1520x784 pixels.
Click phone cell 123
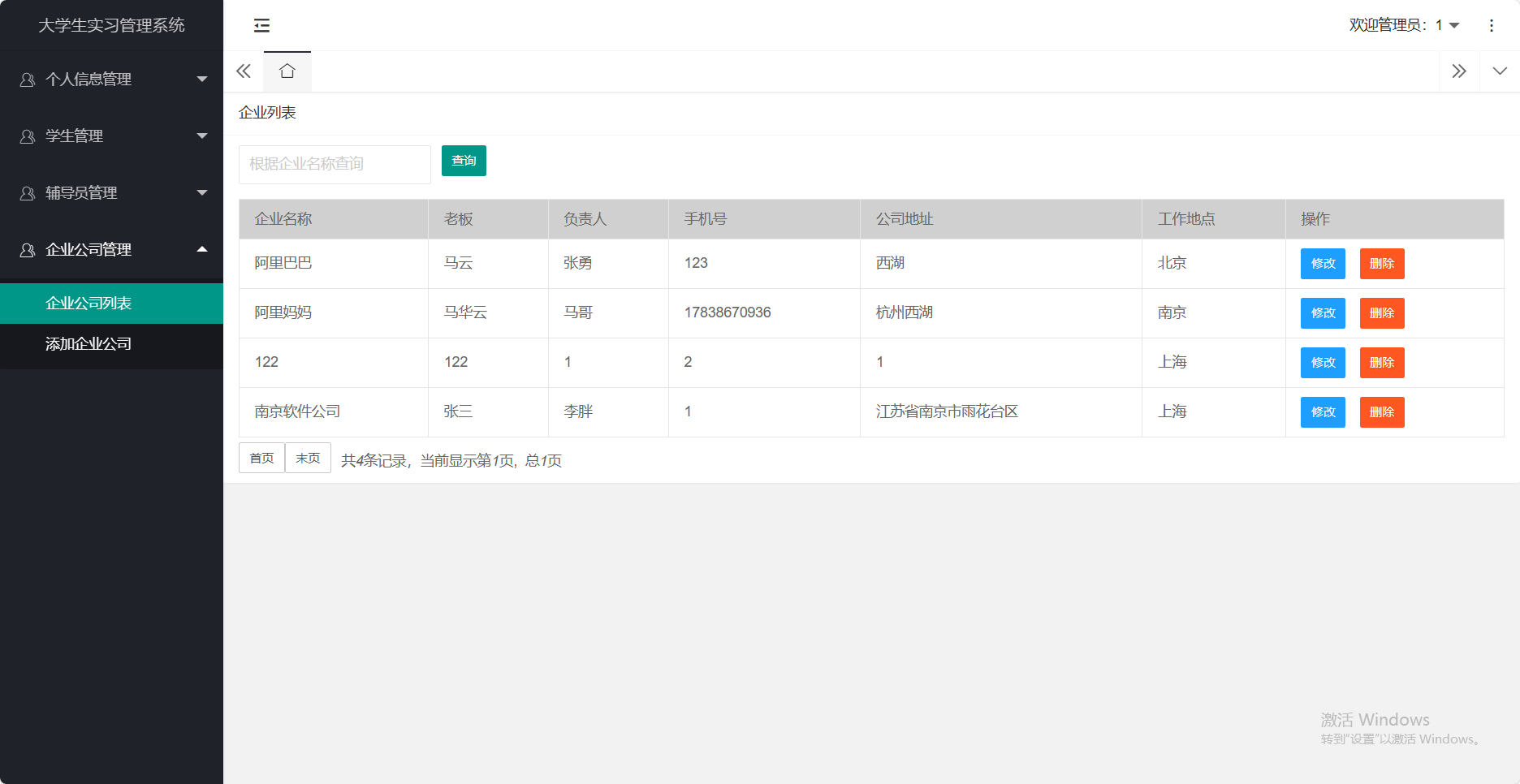coord(764,264)
